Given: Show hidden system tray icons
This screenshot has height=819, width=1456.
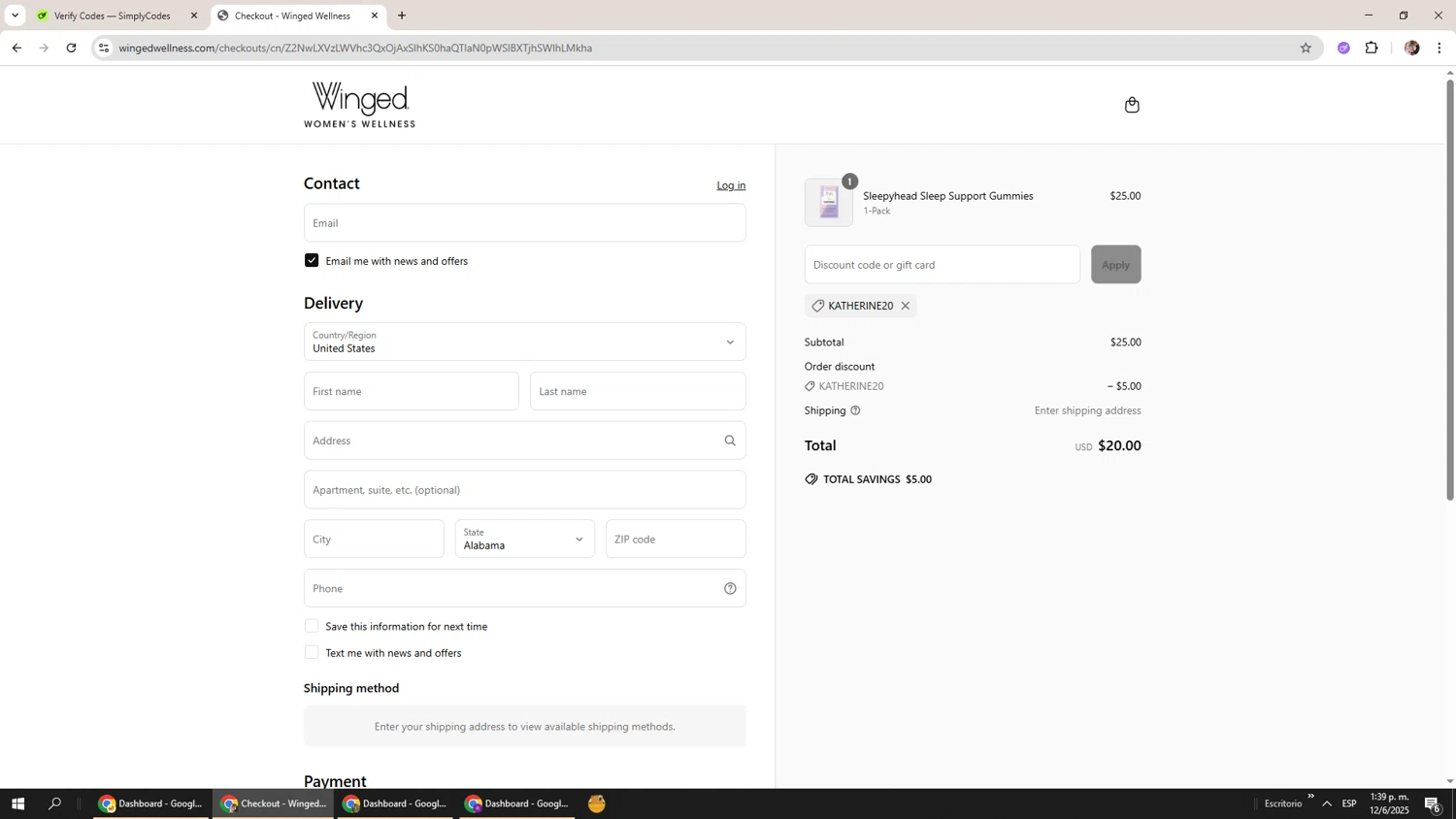Looking at the screenshot, I should click(x=1326, y=803).
